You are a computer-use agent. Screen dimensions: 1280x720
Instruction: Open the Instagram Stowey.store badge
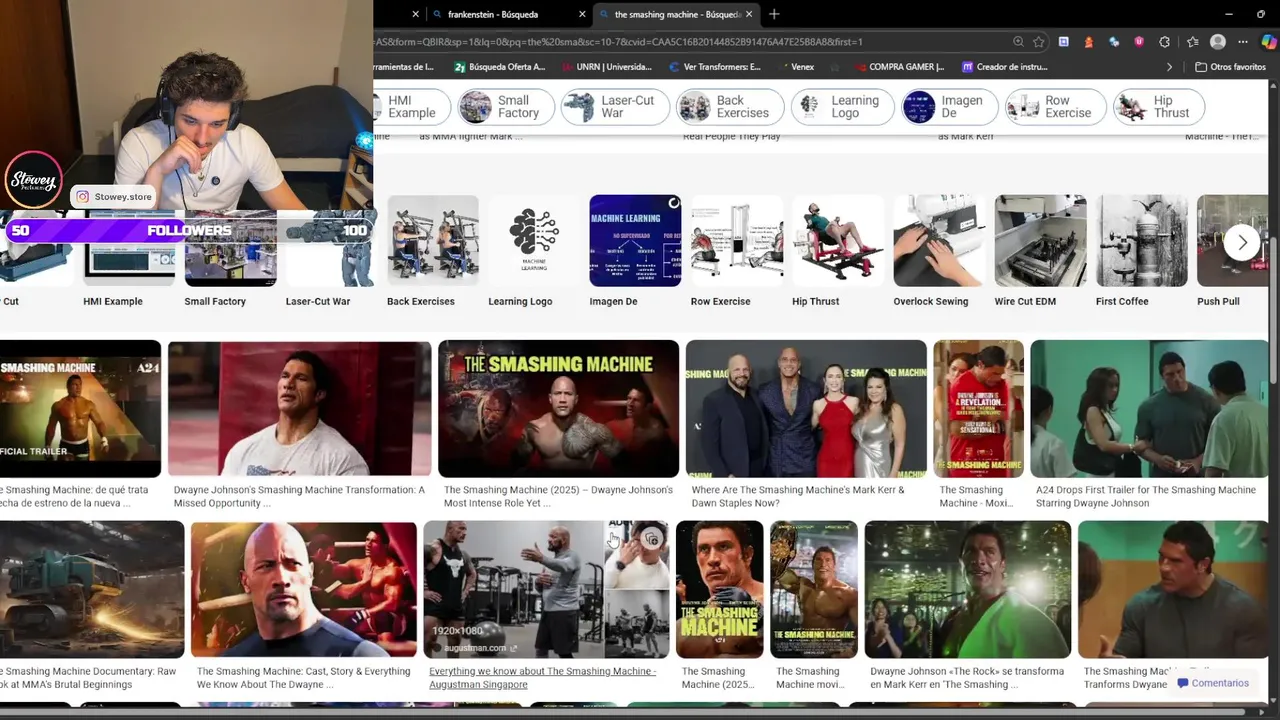click(x=114, y=197)
